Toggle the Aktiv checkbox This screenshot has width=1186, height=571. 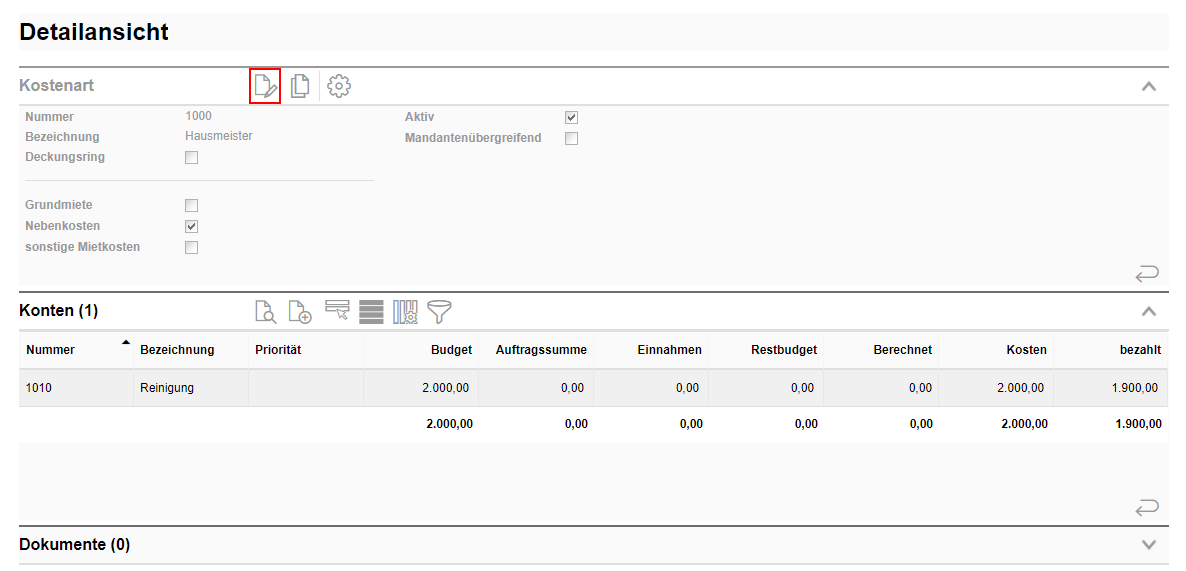(x=572, y=118)
